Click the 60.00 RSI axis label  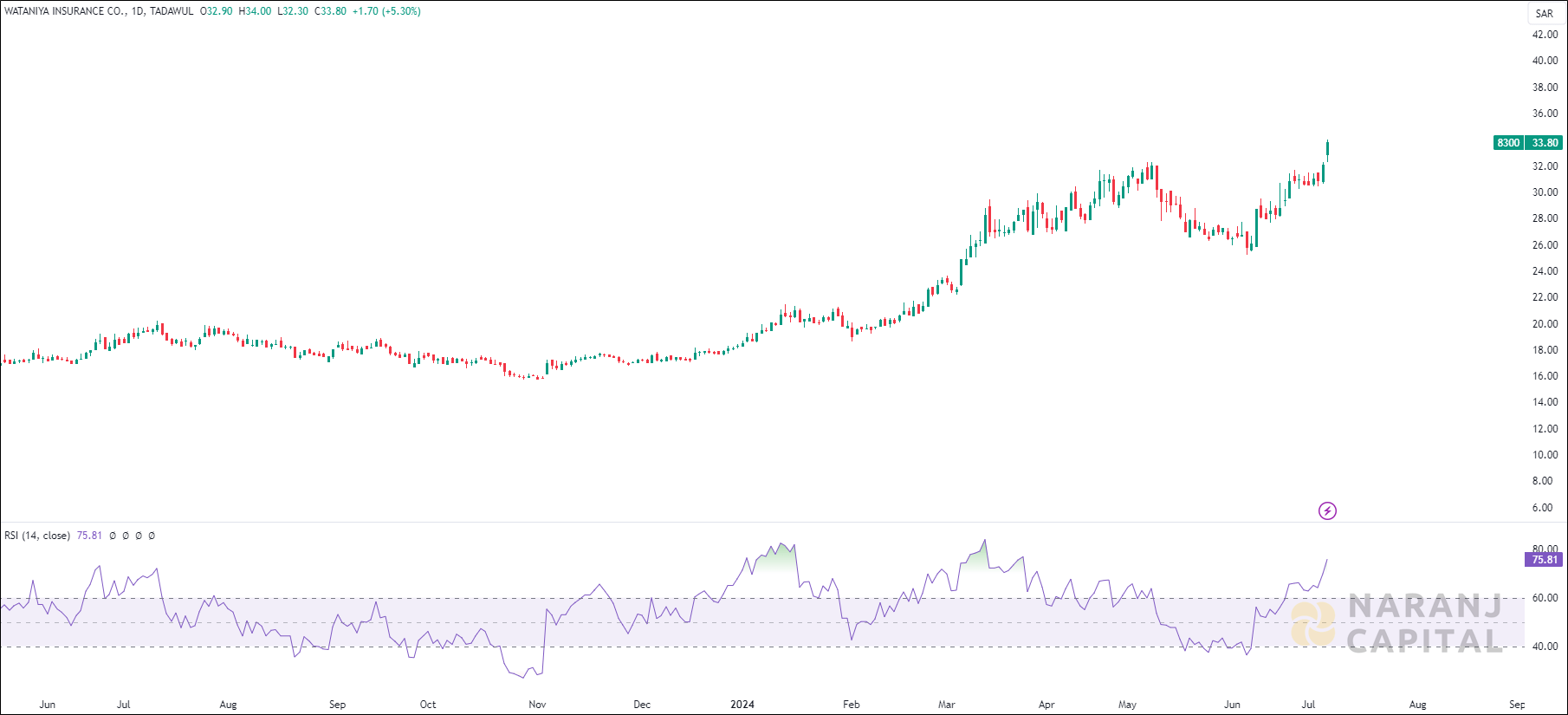pos(1545,598)
